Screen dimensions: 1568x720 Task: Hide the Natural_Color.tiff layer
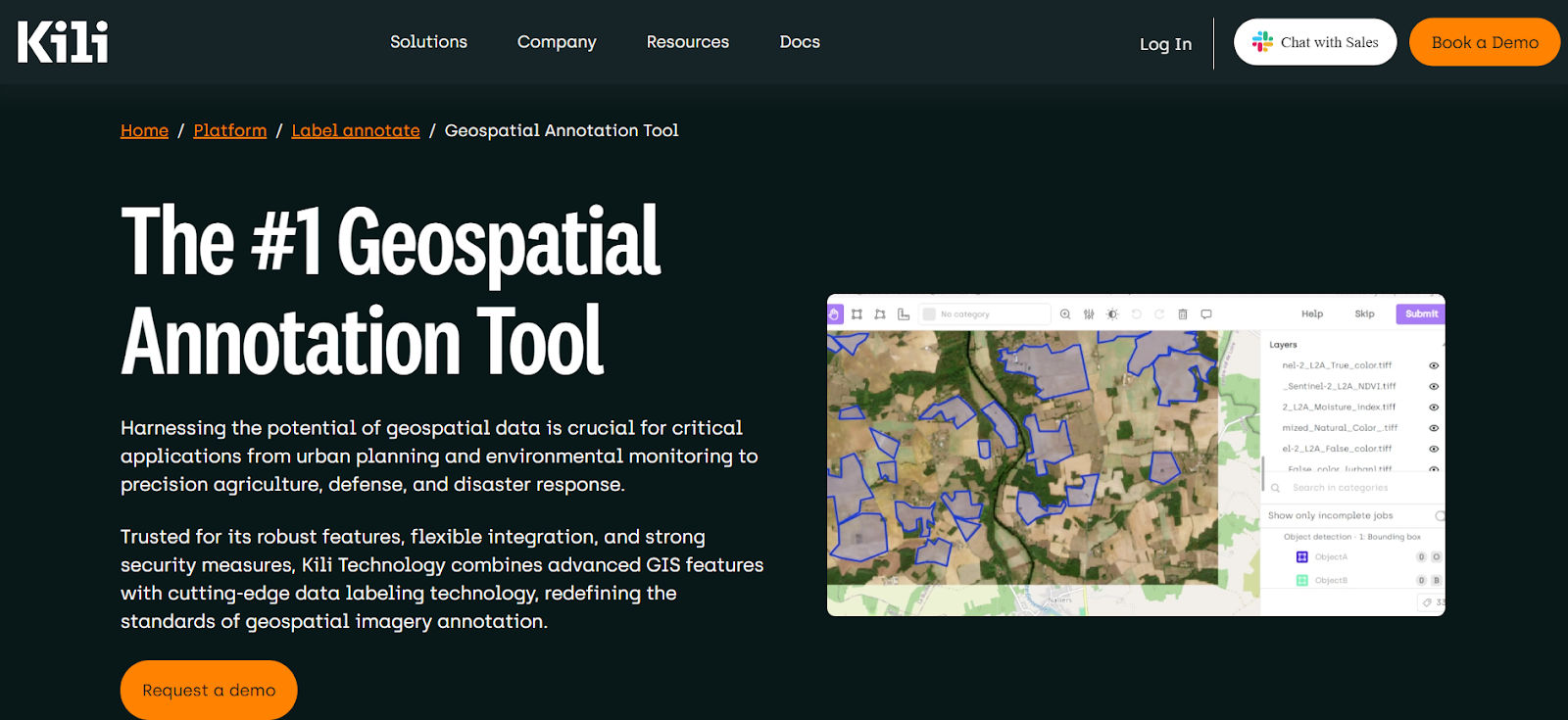pos(1434,428)
